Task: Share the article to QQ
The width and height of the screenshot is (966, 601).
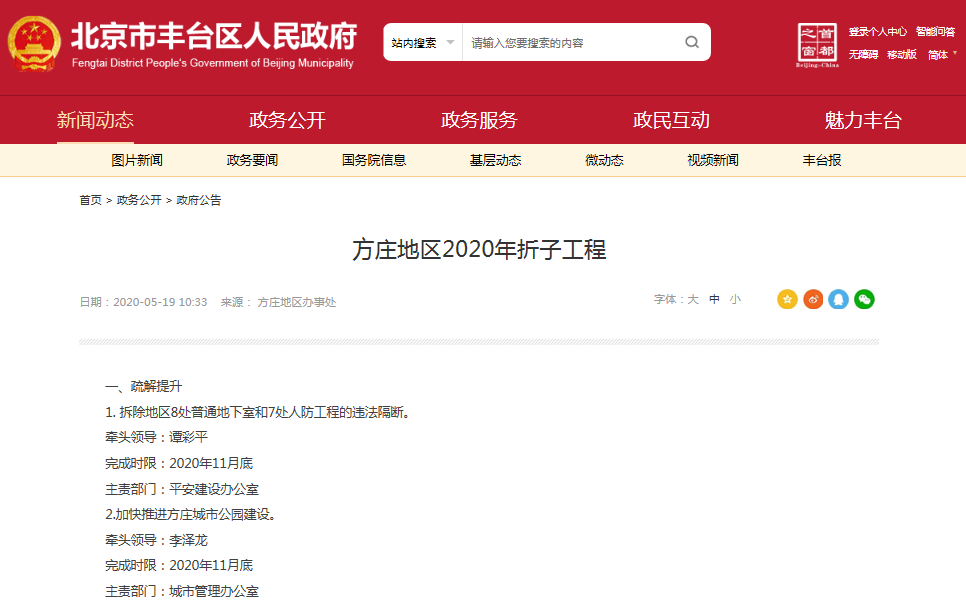Action: click(x=838, y=298)
